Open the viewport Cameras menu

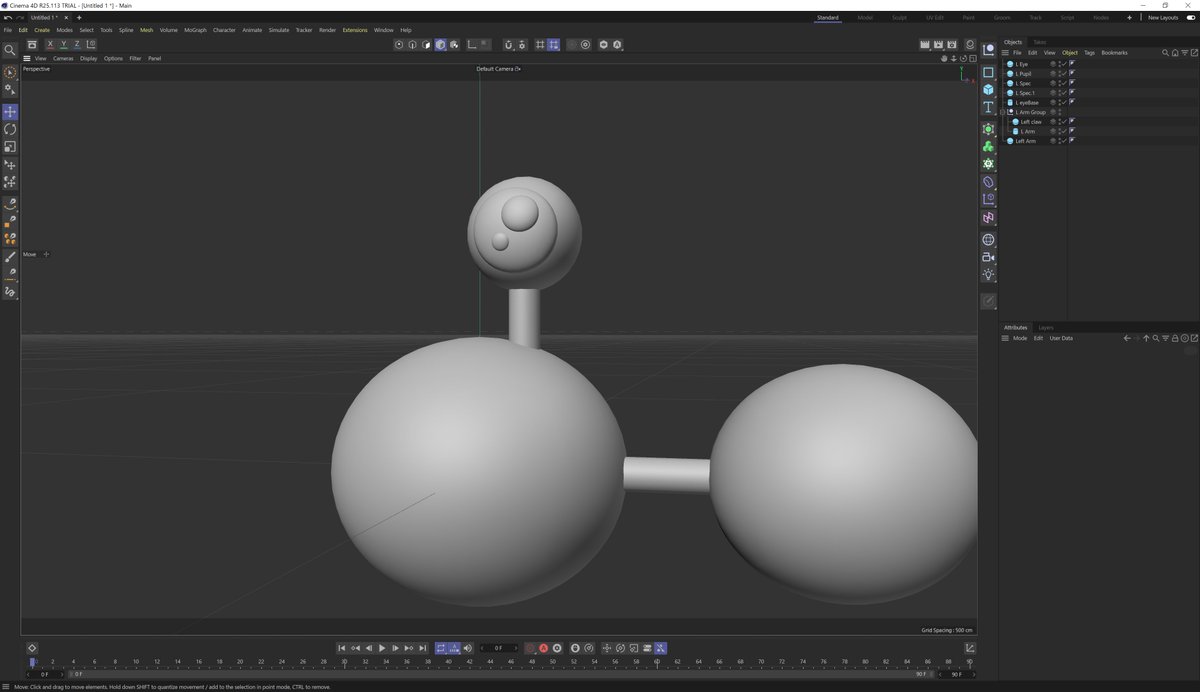tap(63, 58)
